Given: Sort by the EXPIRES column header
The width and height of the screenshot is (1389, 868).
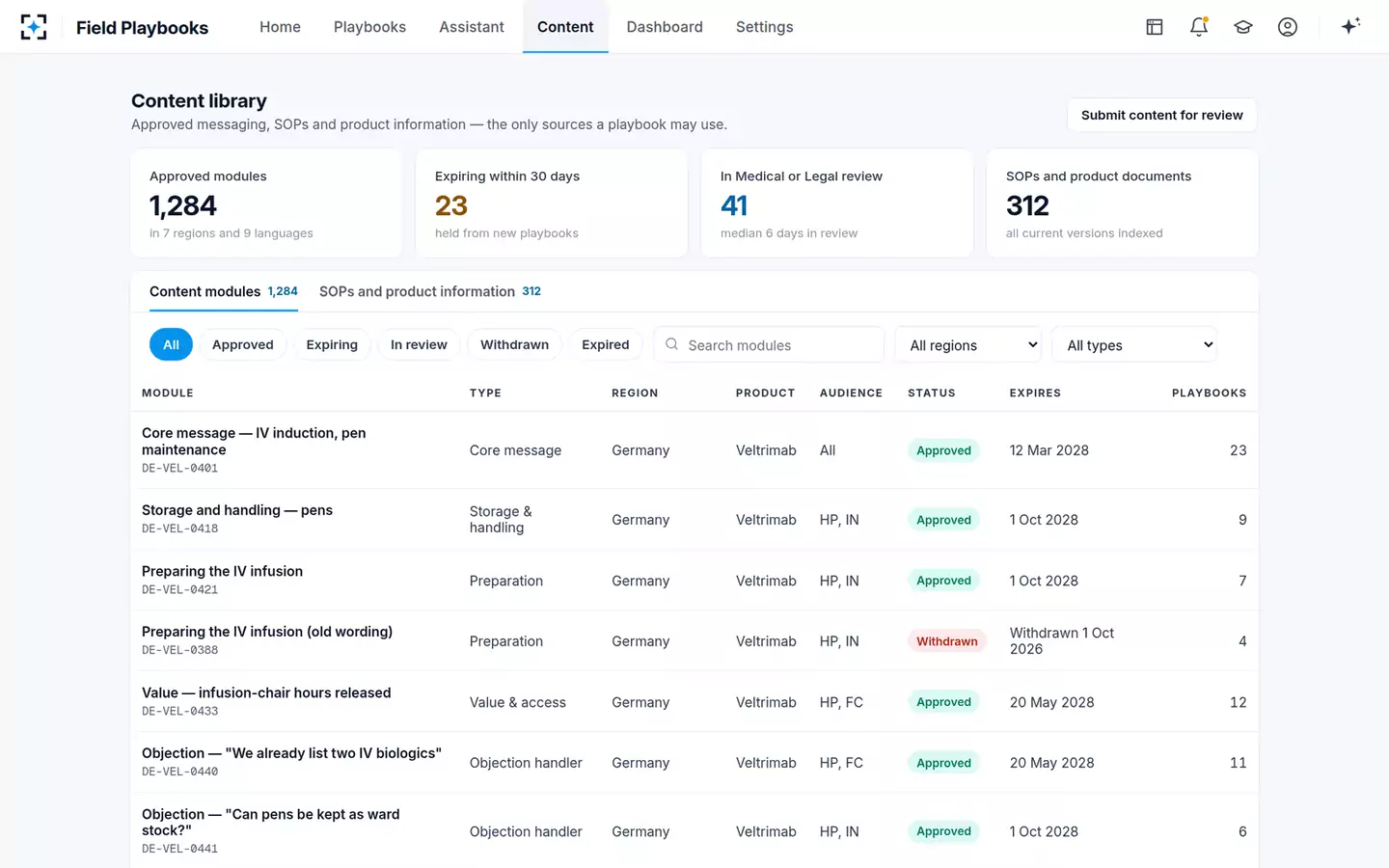Looking at the screenshot, I should click(1035, 393).
